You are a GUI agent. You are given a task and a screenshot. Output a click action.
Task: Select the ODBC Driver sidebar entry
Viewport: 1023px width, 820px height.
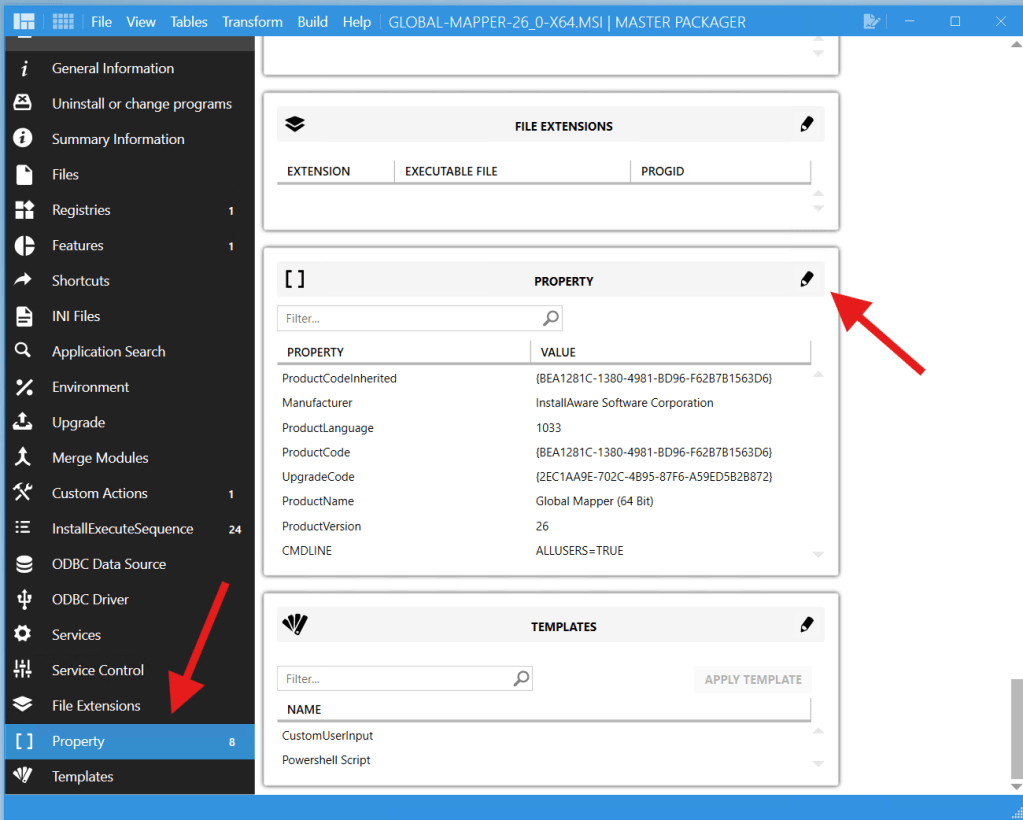90,599
